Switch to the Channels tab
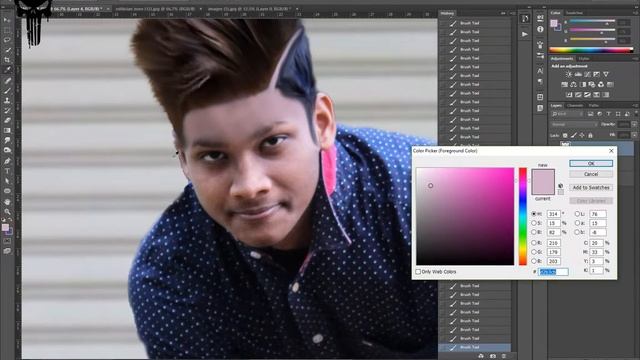 (x=575, y=105)
